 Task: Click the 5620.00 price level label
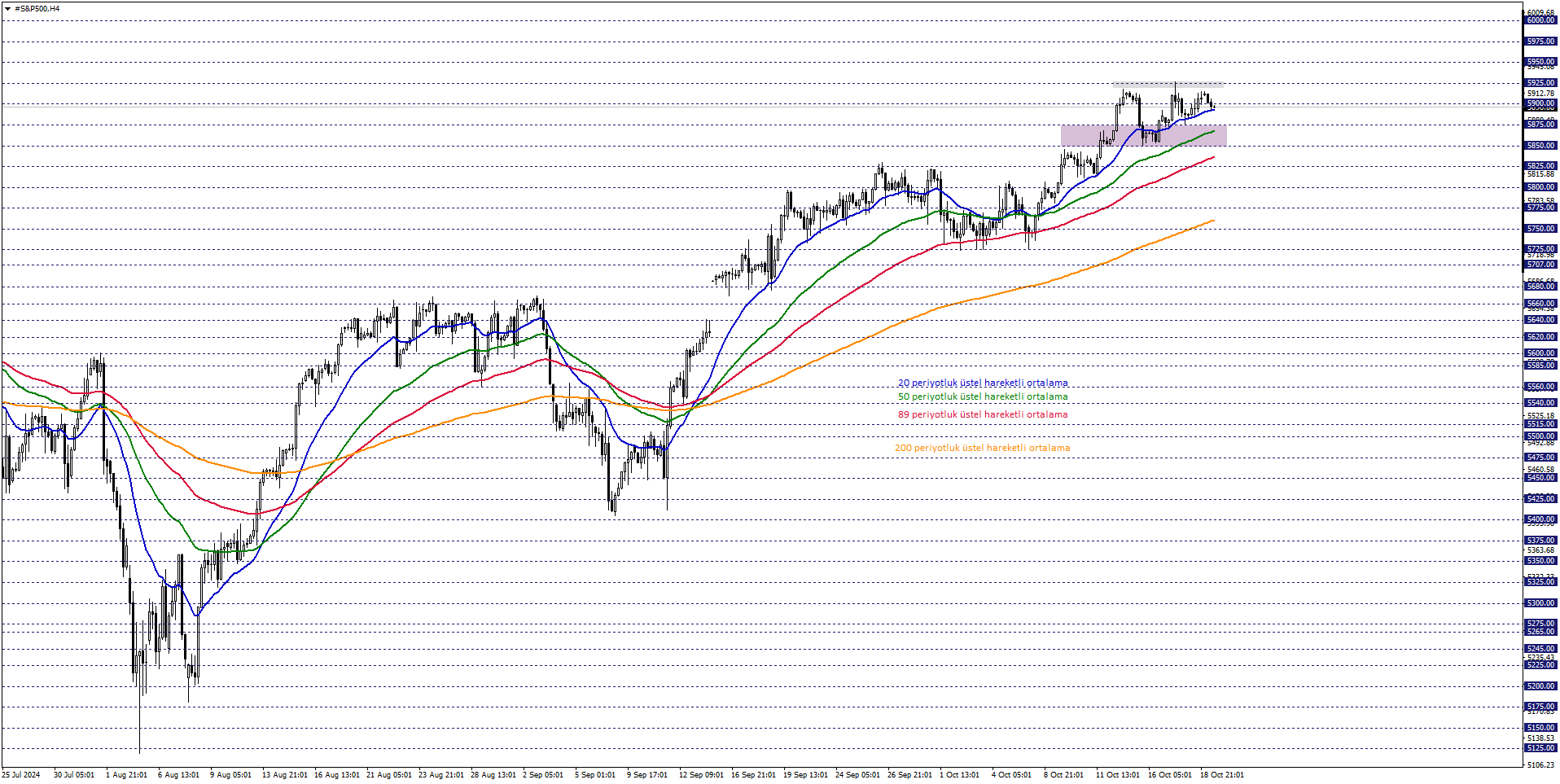[x=1540, y=337]
